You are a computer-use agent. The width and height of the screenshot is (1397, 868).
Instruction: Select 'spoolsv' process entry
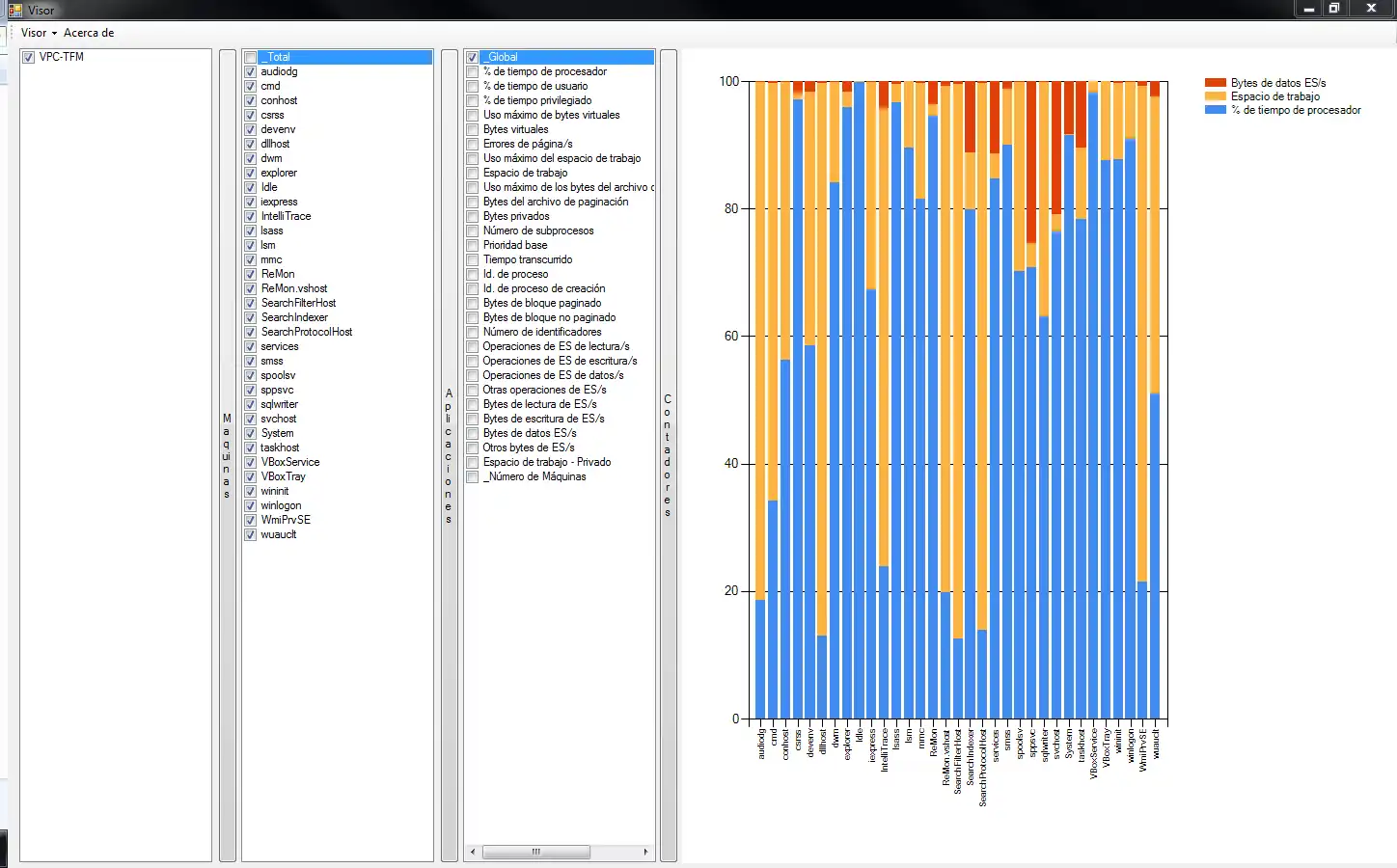coord(278,375)
